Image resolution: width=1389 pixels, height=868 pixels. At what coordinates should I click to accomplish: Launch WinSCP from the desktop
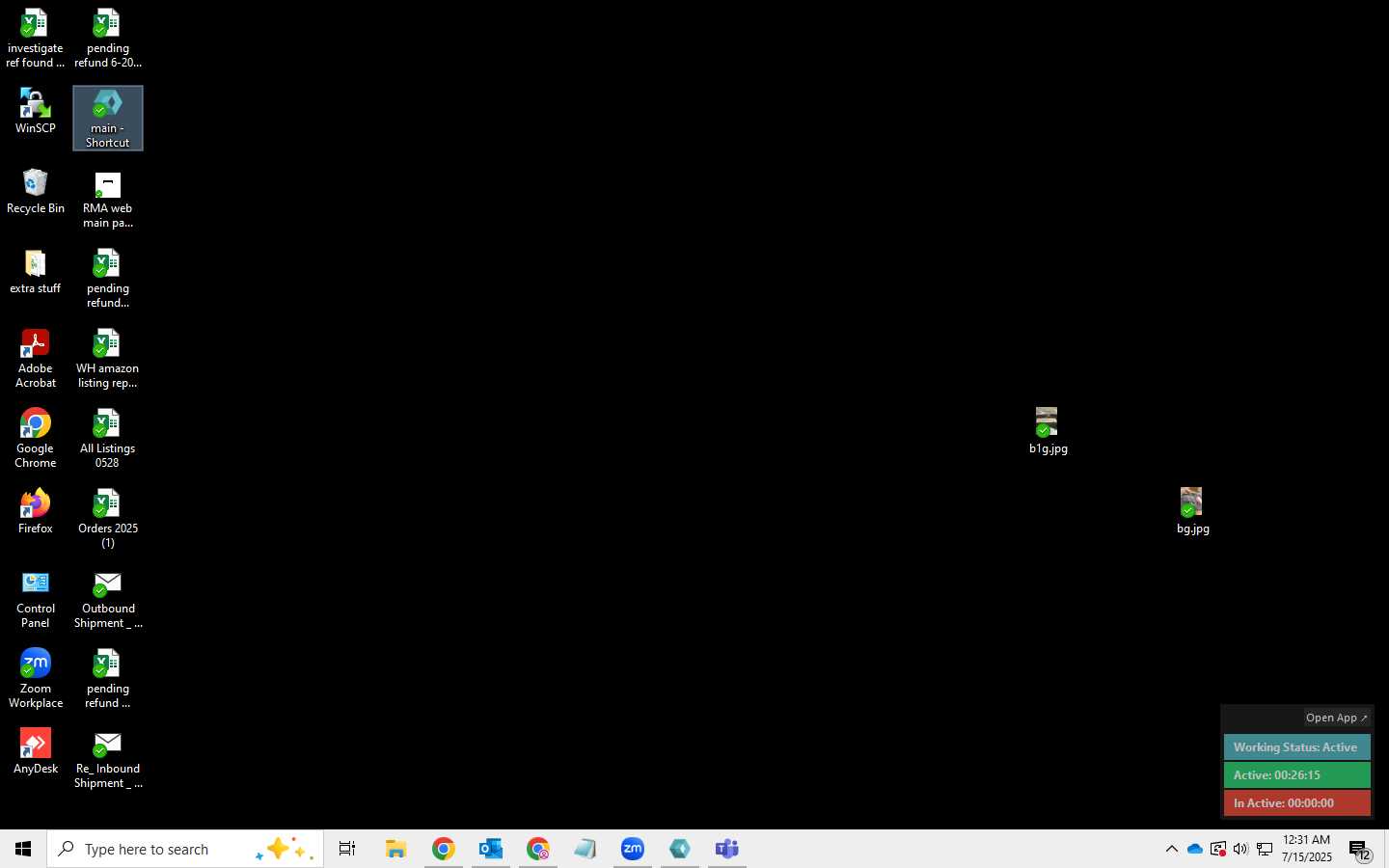tap(35, 111)
